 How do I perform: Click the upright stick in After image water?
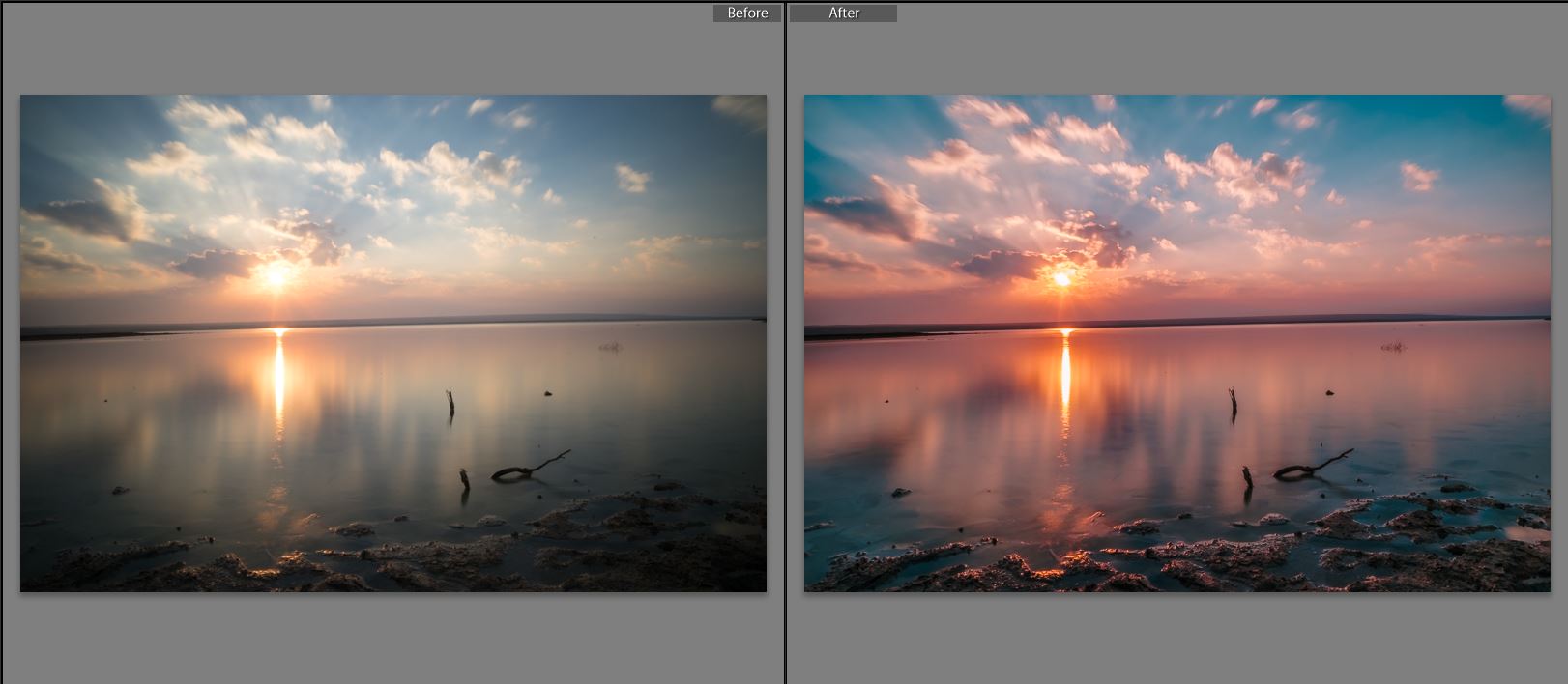(x=1233, y=403)
